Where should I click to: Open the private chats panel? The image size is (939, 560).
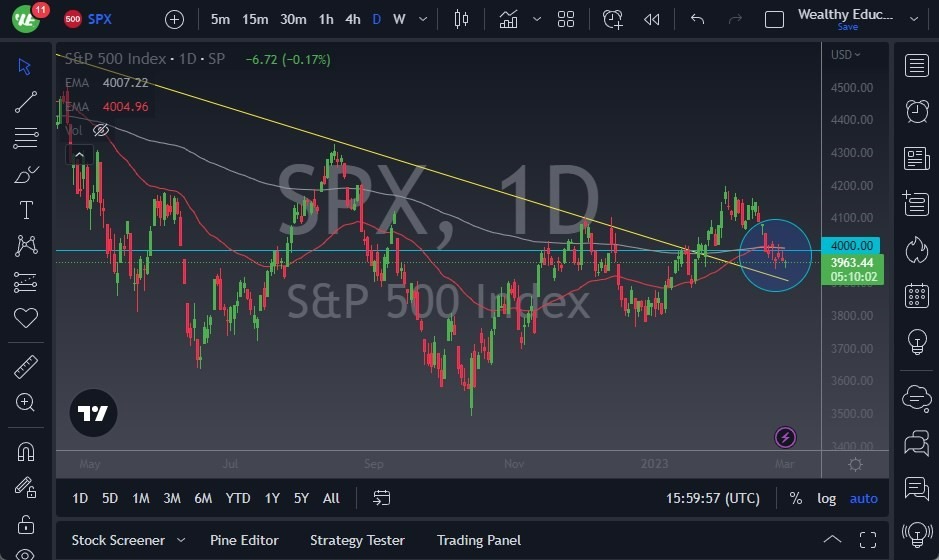(x=916, y=443)
